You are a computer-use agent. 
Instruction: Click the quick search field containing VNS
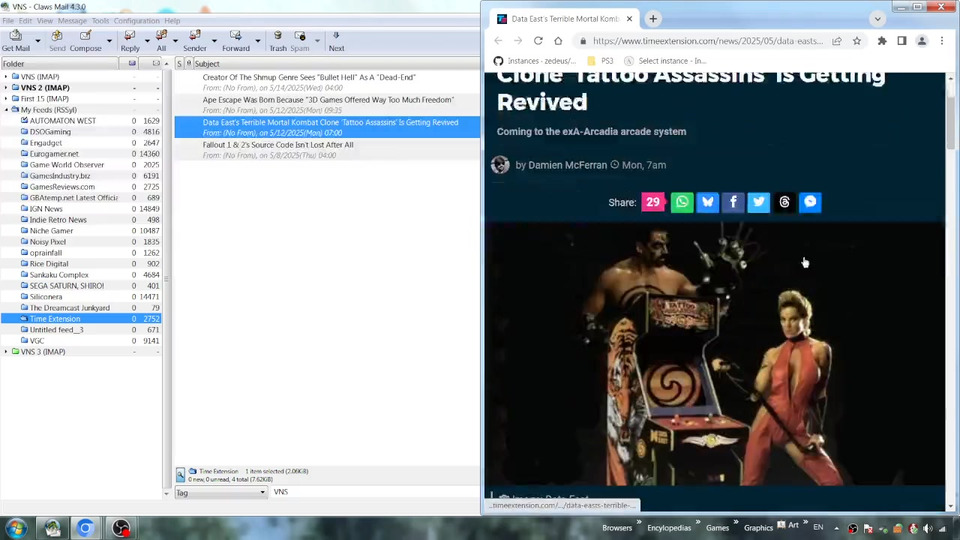pos(375,492)
